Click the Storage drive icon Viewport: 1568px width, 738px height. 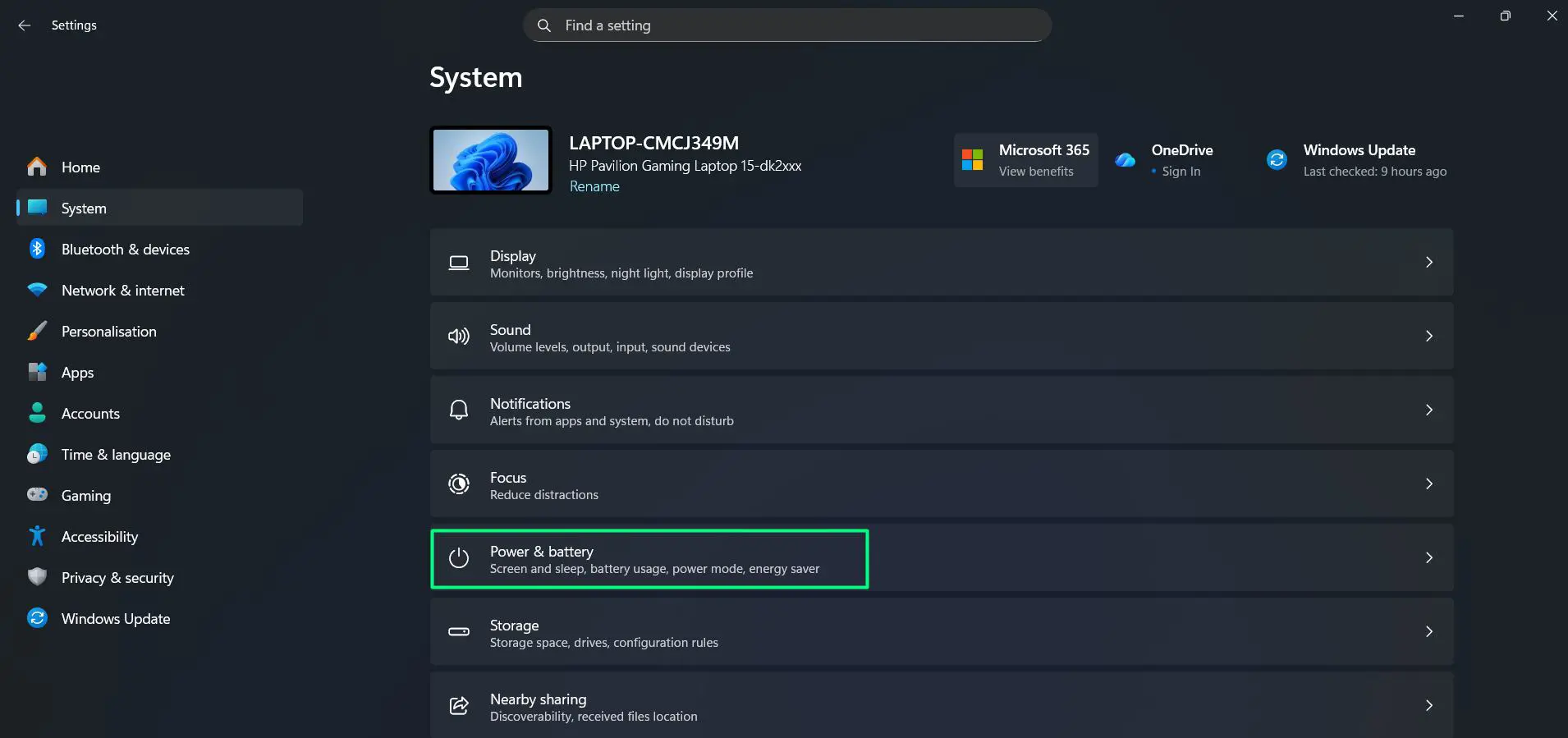(x=459, y=632)
